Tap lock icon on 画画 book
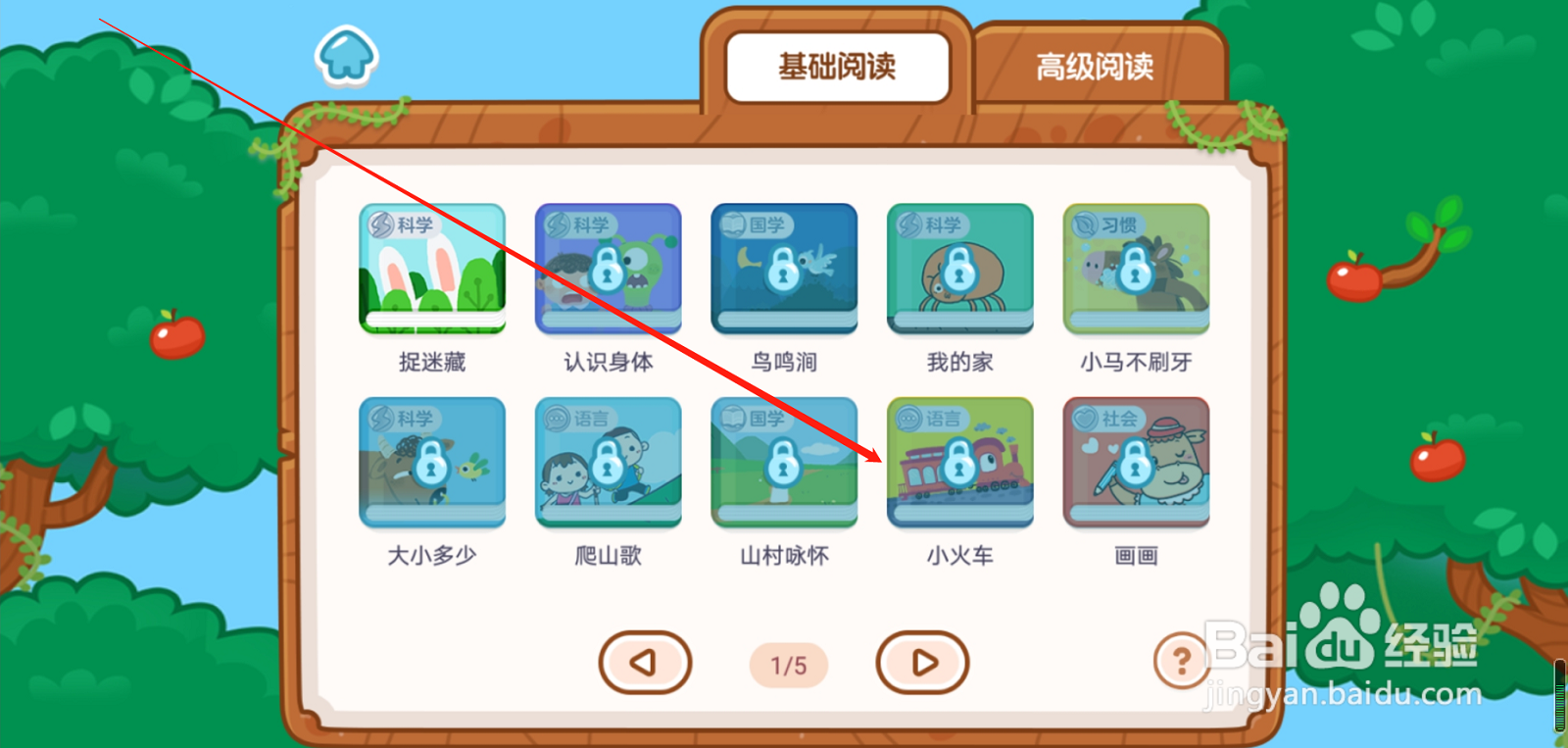Viewport: 1568px width, 748px height. (1135, 462)
